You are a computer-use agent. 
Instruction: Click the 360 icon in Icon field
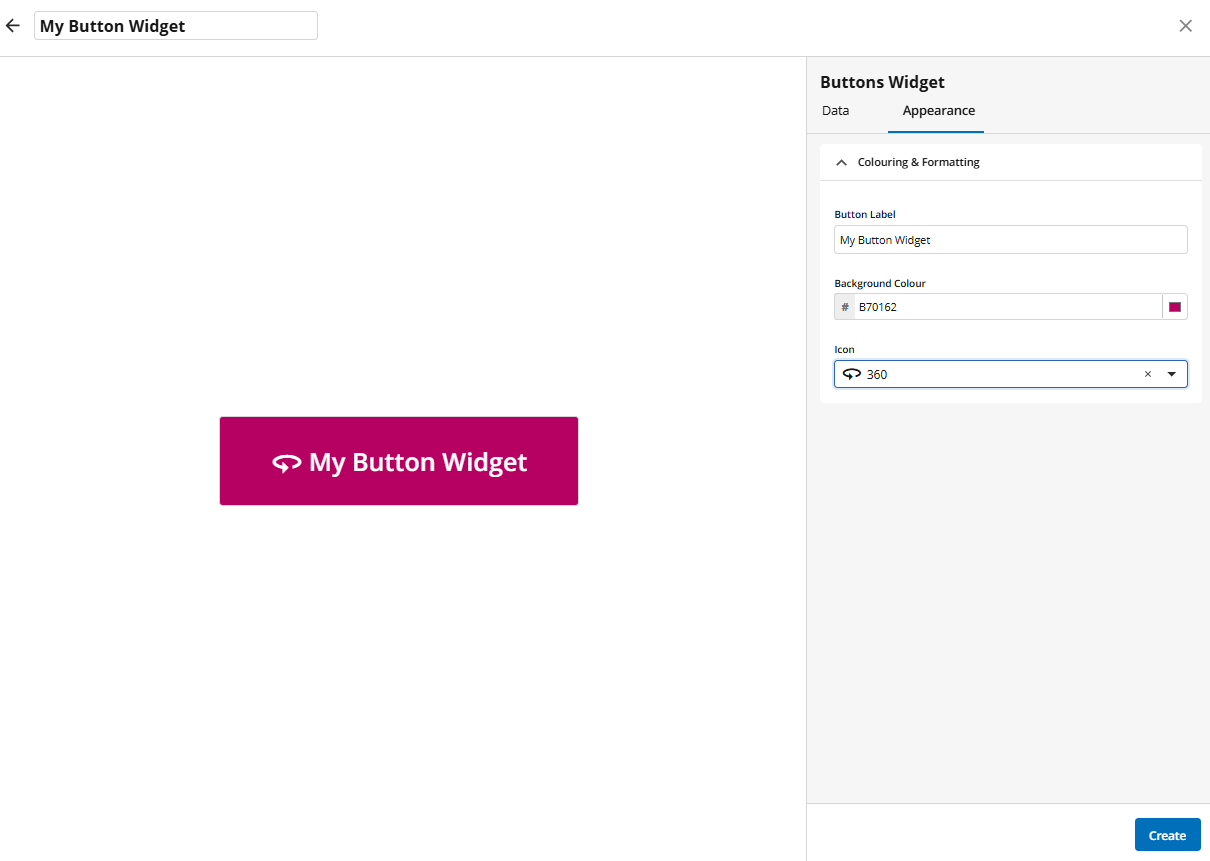pyautogui.click(x=852, y=374)
